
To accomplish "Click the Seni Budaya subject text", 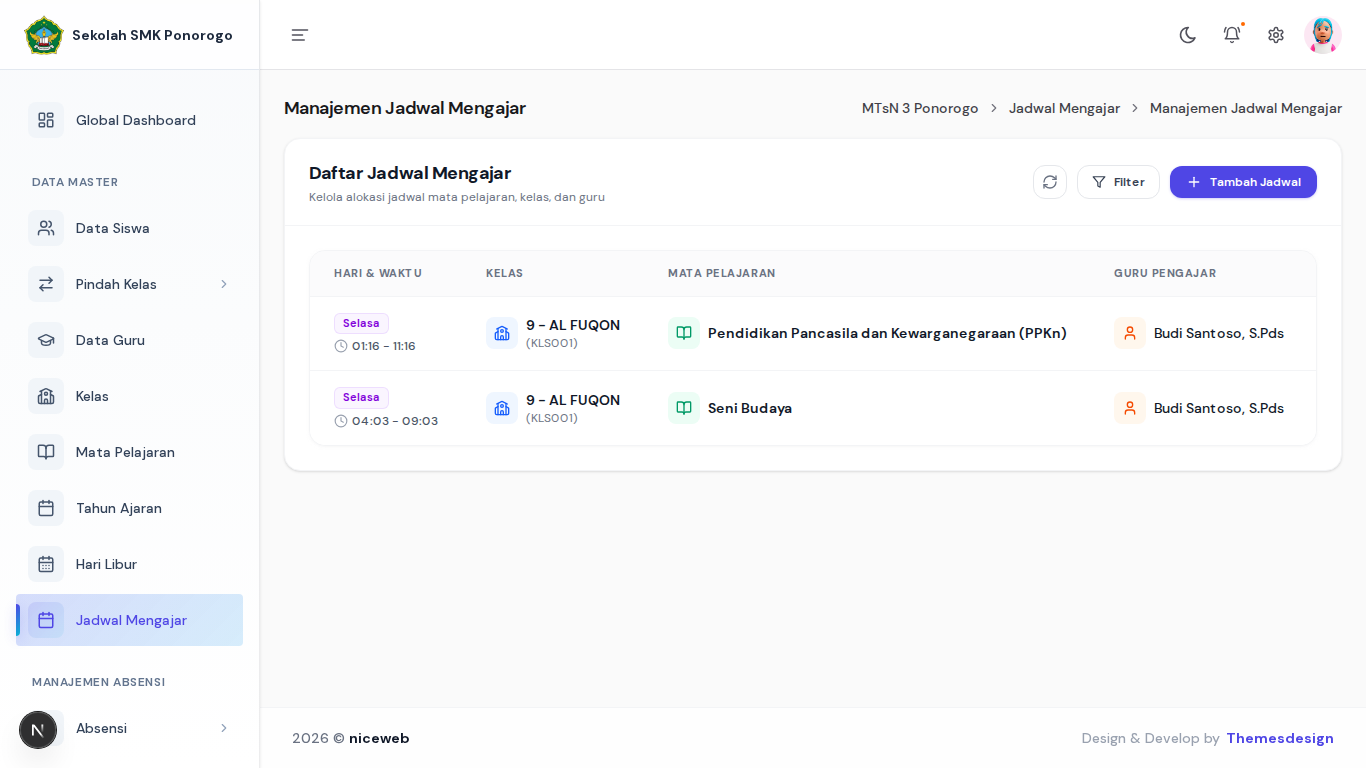I will (750, 408).
